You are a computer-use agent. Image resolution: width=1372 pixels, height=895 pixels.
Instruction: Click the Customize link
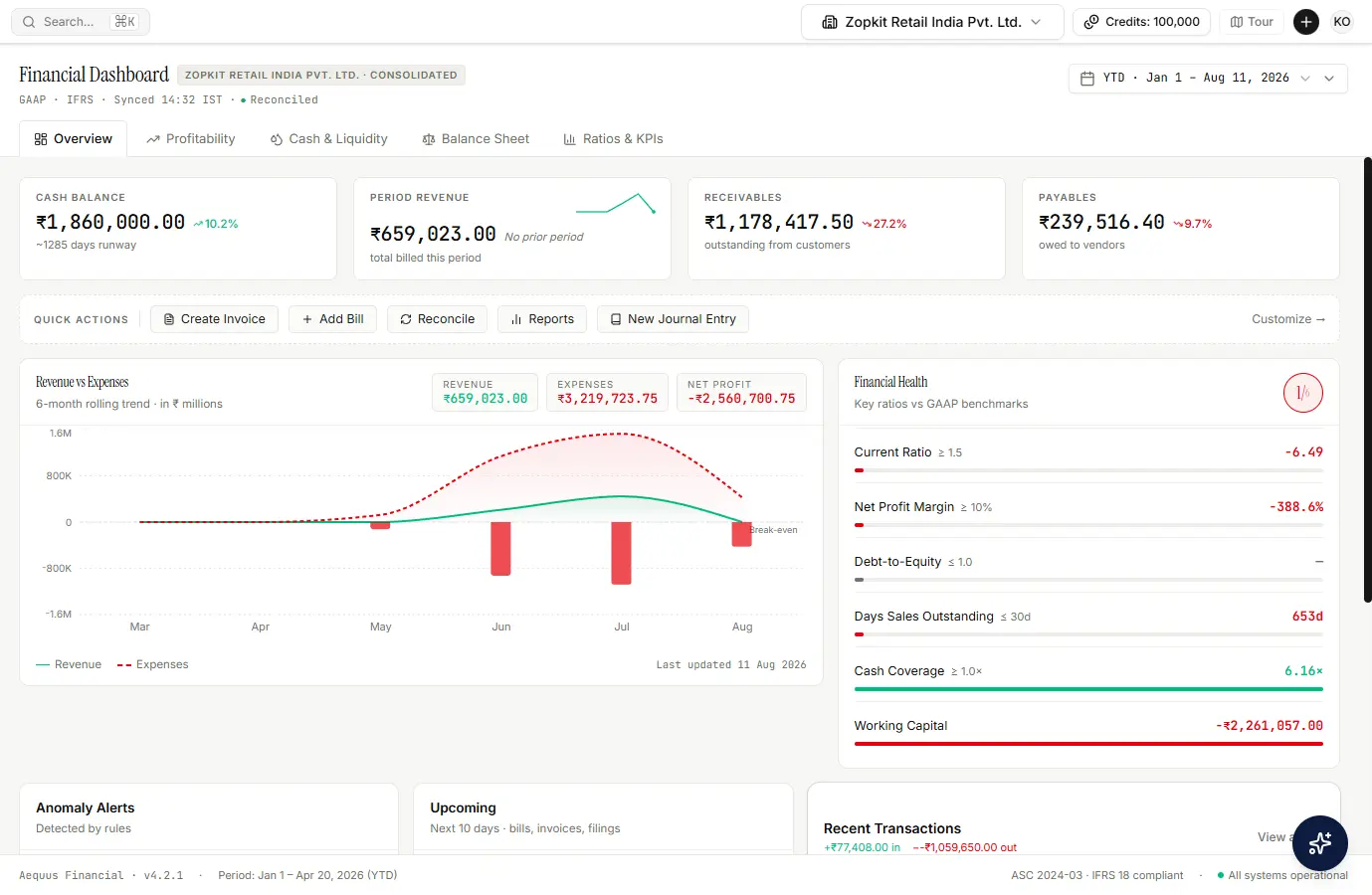pyautogui.click(x=1288, y=319)
